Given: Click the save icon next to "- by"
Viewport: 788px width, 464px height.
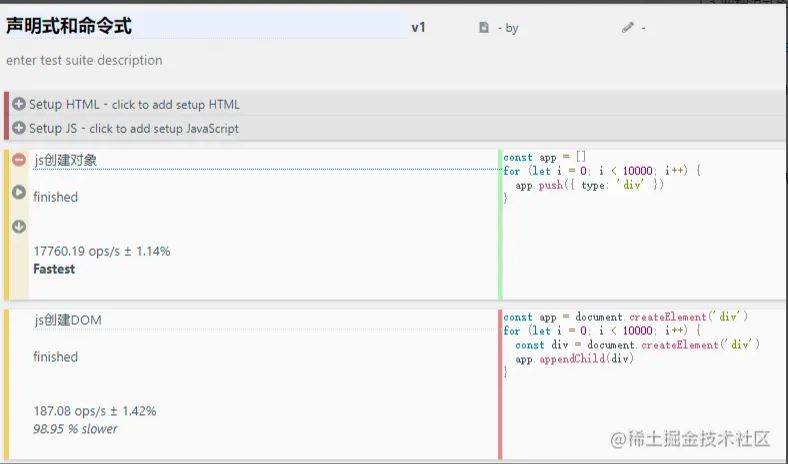Looking at the screenshot, I should (484, 28).
